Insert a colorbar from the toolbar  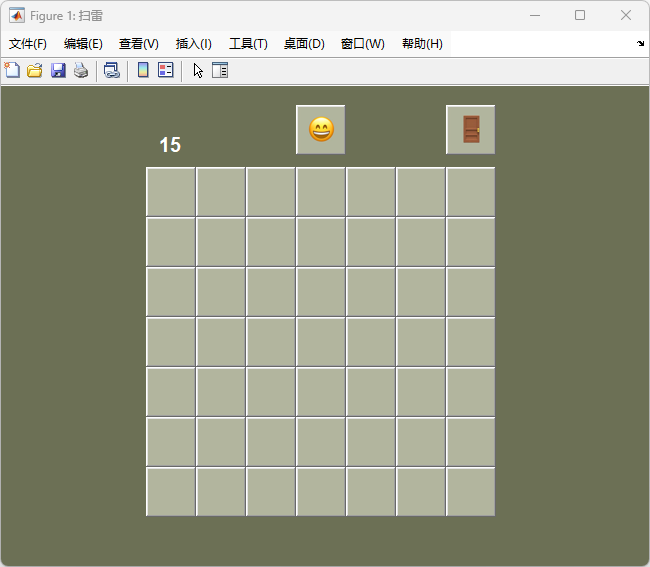pos(143,70)
